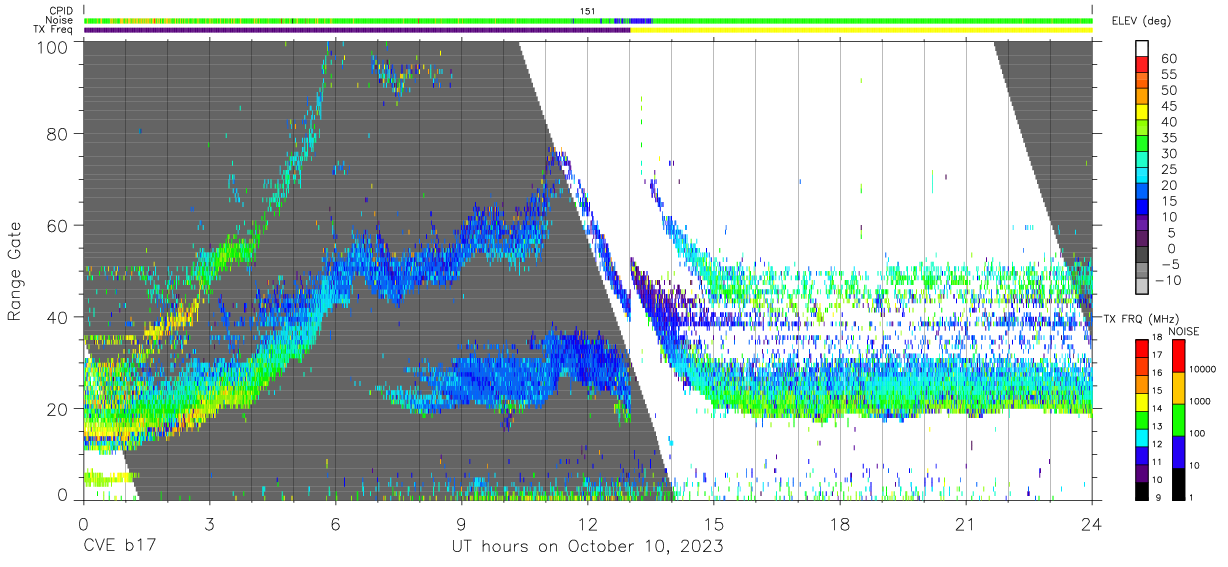1228x567 pixels.
Task: Click the "21" UT hour tick label
Action: 966,524
